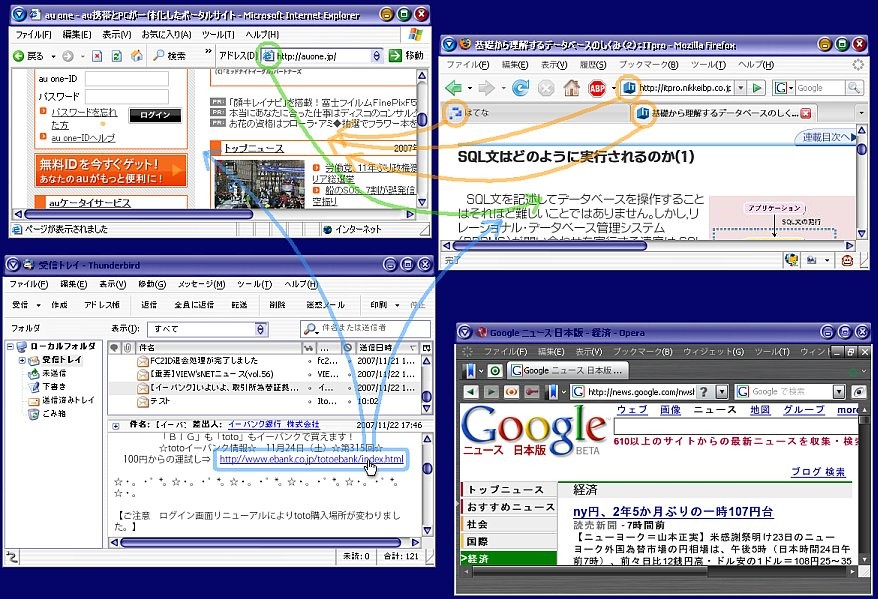Click the Back button in Internet Explorer
Image resolution: width=878 pixels, height=599 pixels.
(28, 56)
